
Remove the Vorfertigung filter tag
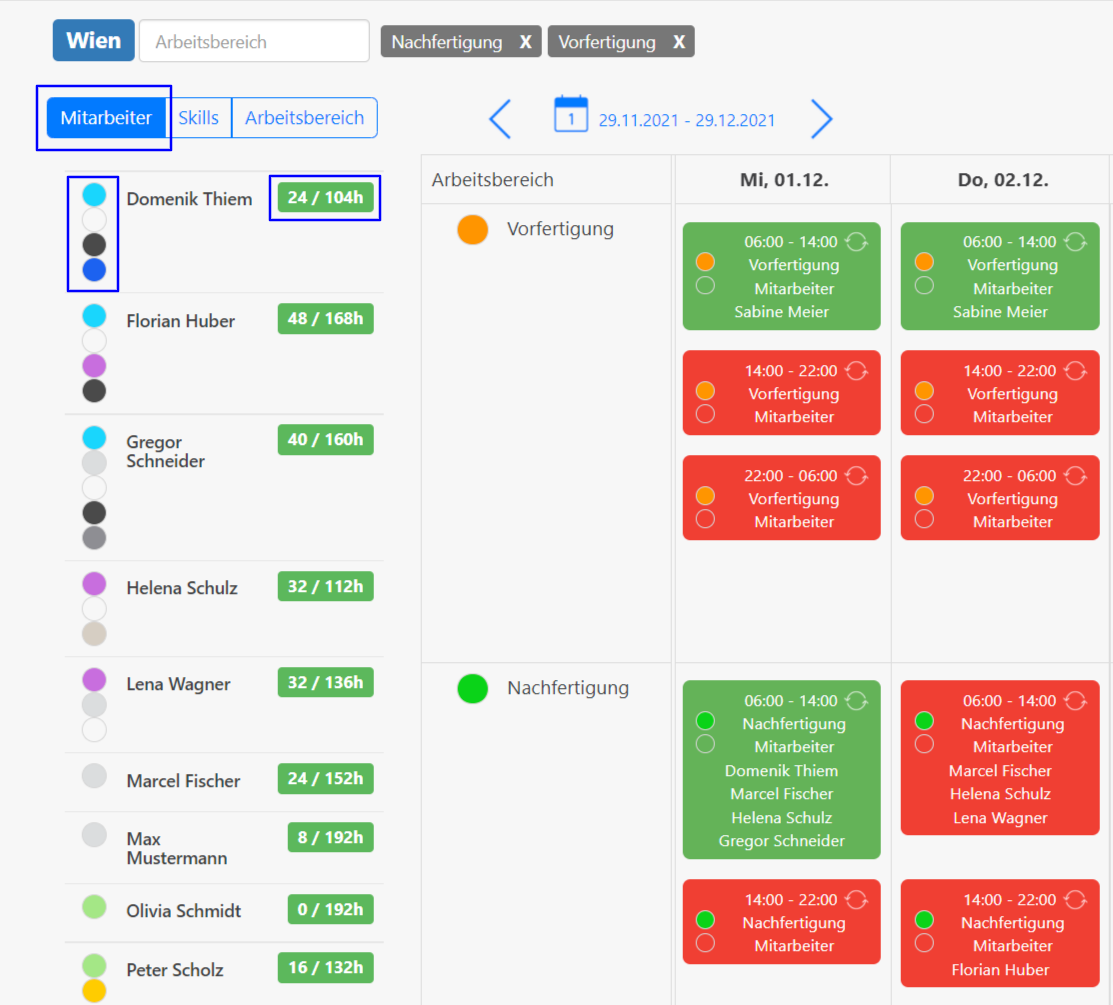pos(679,42)
